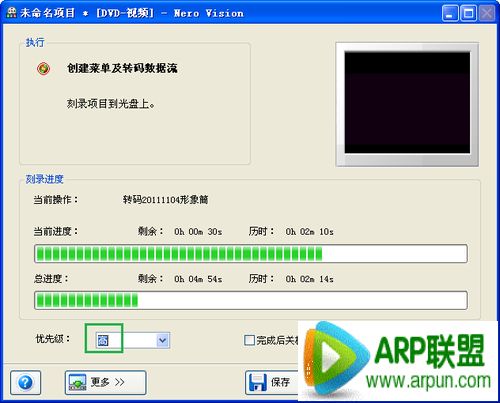Close the Nero Vision window
The height and width of the screenshot is (403, 500).
click(487, 14)
